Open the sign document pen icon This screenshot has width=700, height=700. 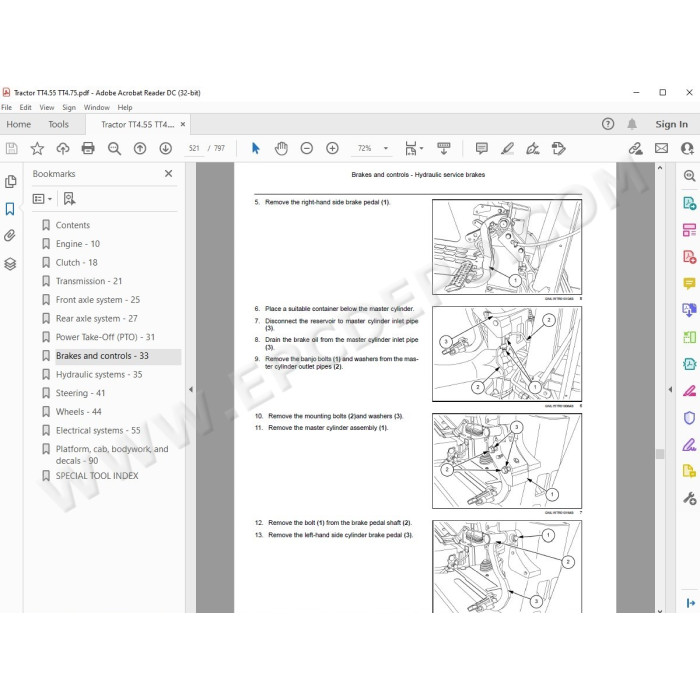pos(533,148)
